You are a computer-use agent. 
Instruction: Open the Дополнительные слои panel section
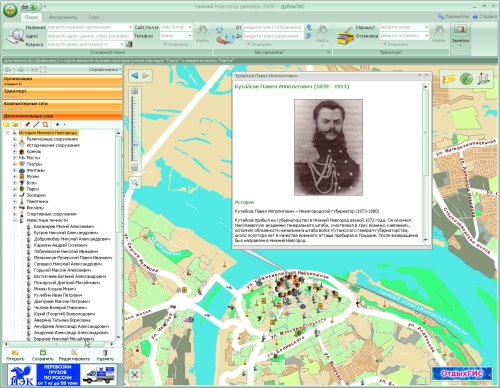coord(62,116)
